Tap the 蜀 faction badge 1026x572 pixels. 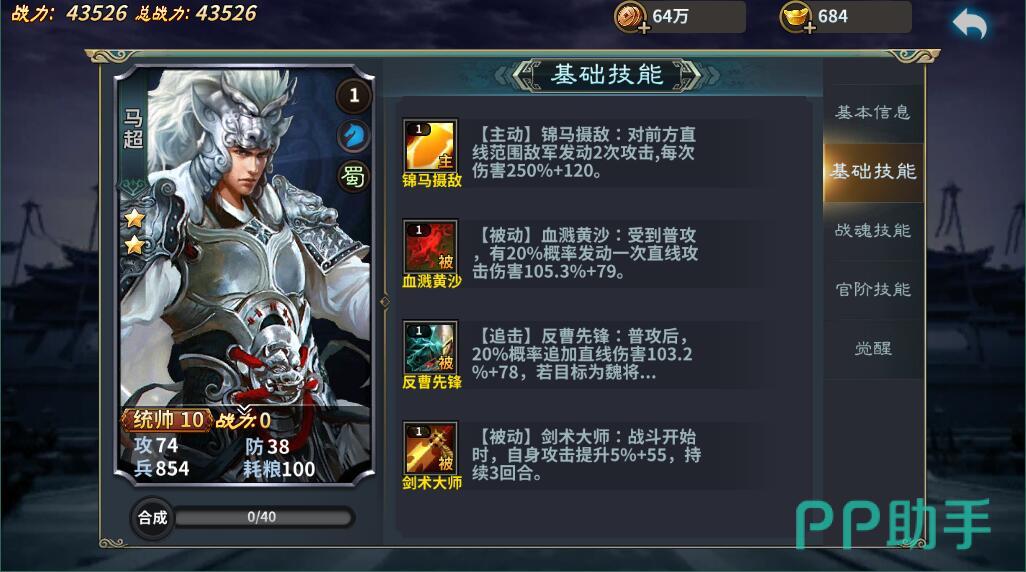pyautogui.click(x=354, y=175)
